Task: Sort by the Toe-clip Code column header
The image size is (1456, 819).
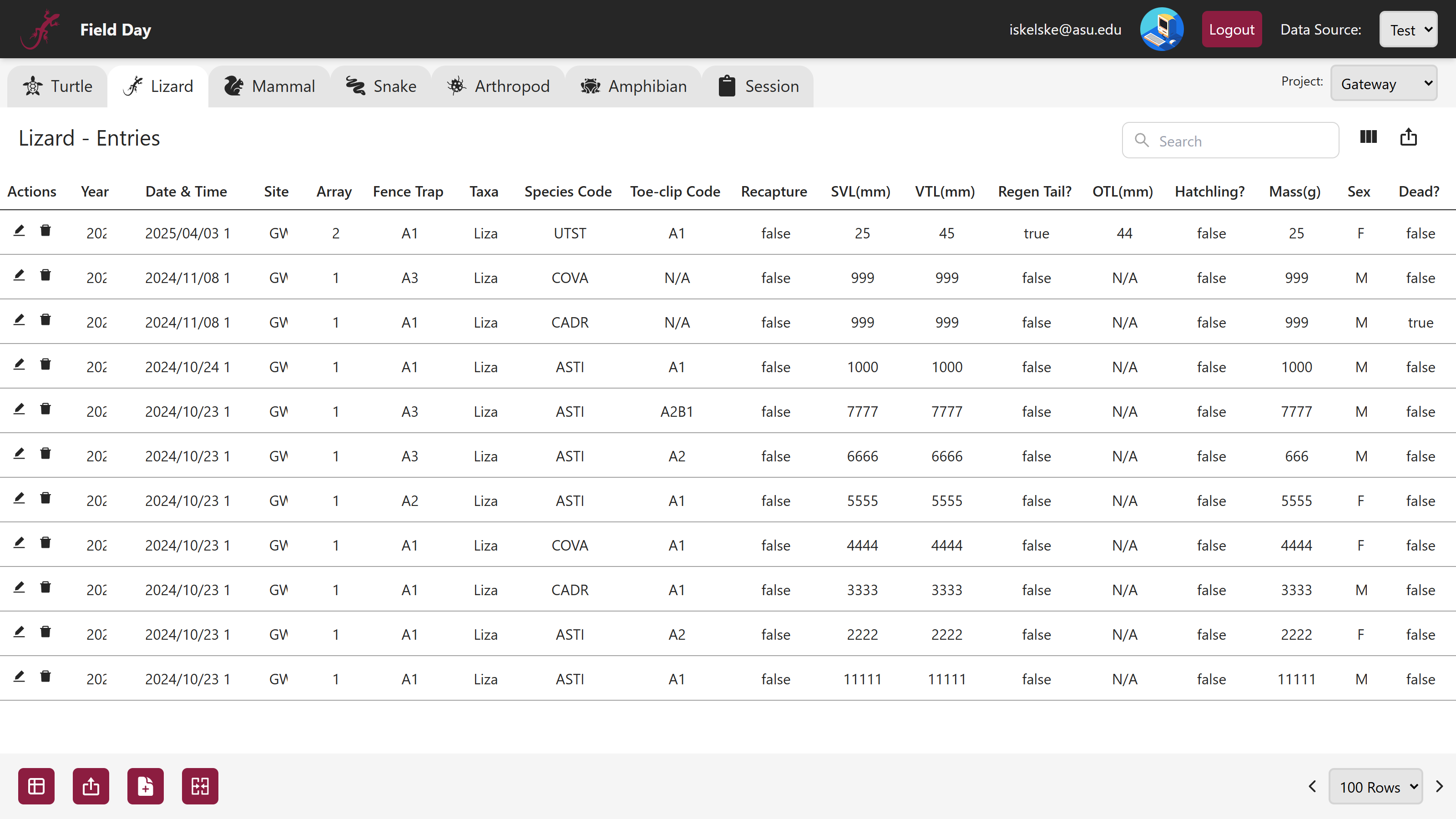Action: [x=675, y=192]
